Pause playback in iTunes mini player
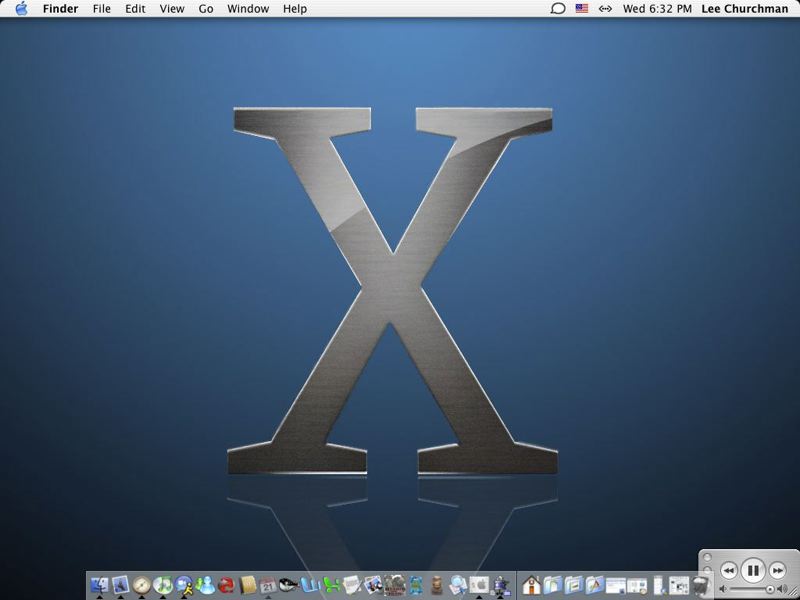 [x=753, y=570]
